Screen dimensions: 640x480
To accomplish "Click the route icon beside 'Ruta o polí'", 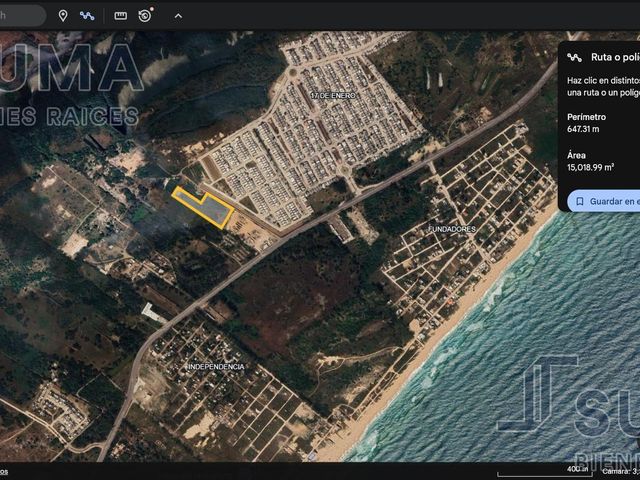I will [574, 58].
